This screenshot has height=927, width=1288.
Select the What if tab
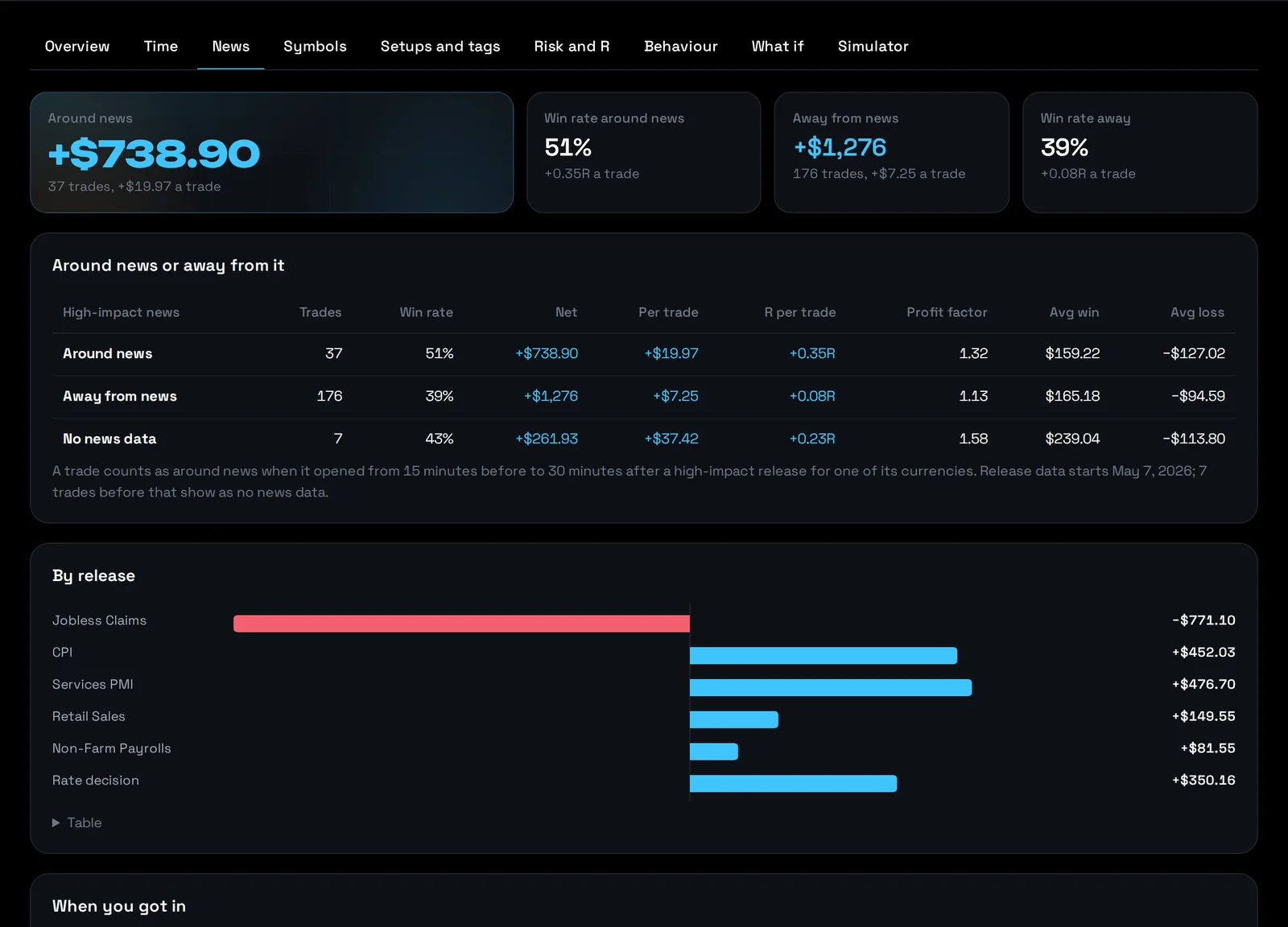(778, 47)
